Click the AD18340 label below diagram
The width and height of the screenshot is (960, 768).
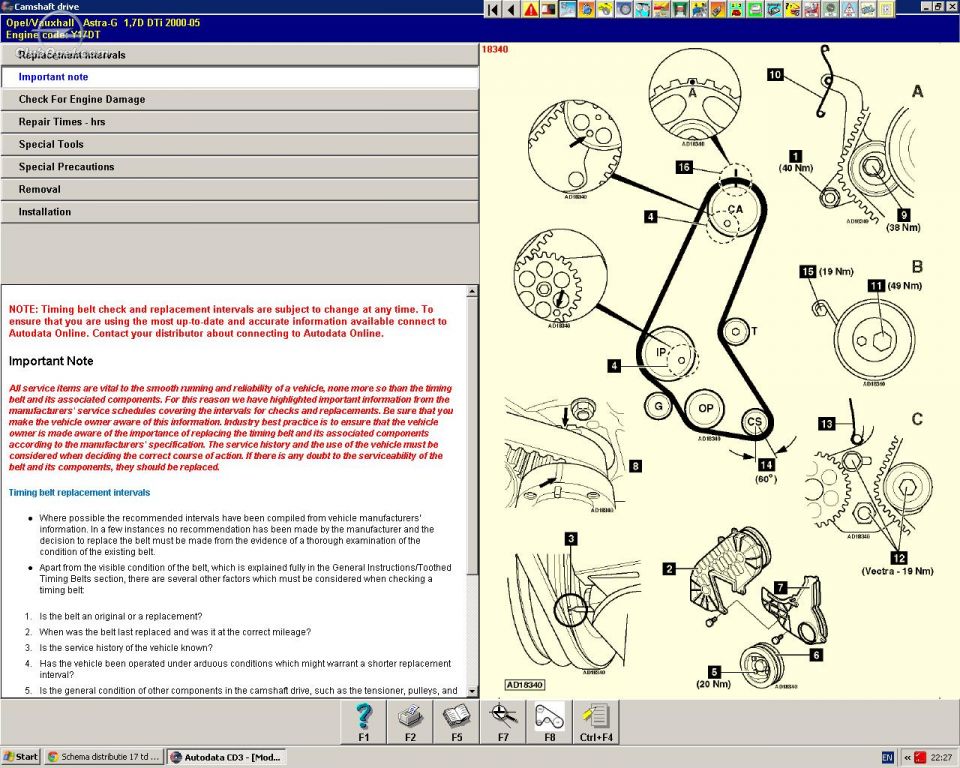(x=525, y=685)
